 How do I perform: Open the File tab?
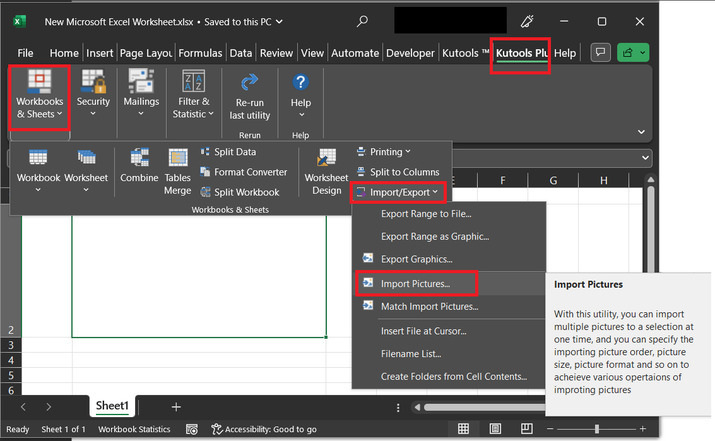[x=25, y=53]
